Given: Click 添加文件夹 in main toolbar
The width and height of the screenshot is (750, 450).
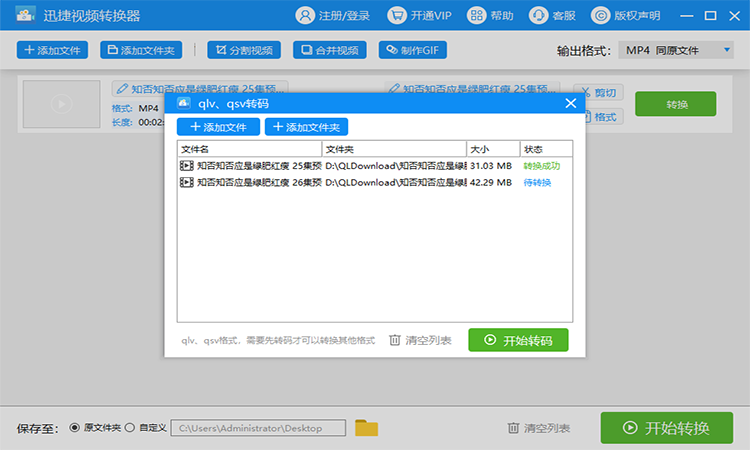Looking at the screenshot, I should [x=141, y=50].
